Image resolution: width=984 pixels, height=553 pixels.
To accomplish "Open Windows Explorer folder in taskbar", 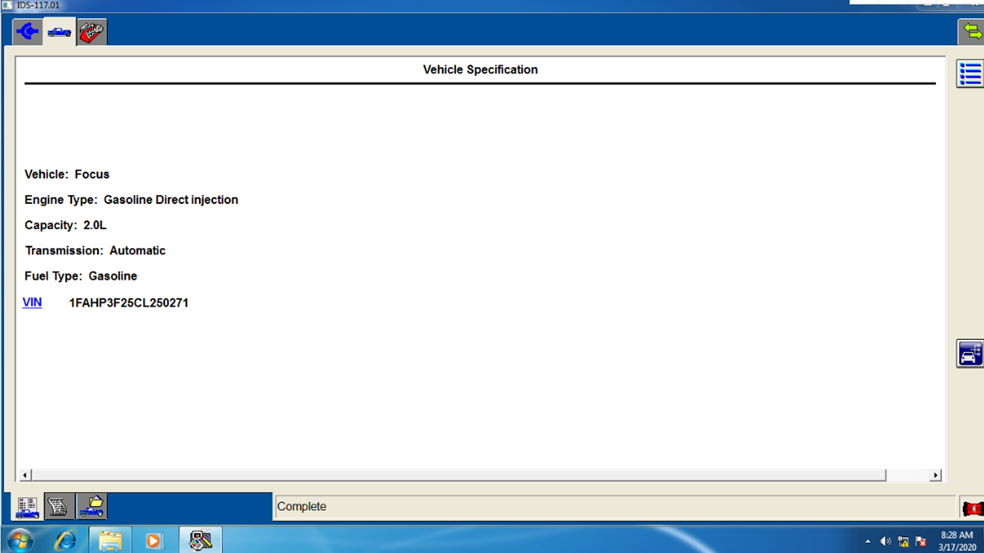I will pyautogui.click(x=110, y=540).
